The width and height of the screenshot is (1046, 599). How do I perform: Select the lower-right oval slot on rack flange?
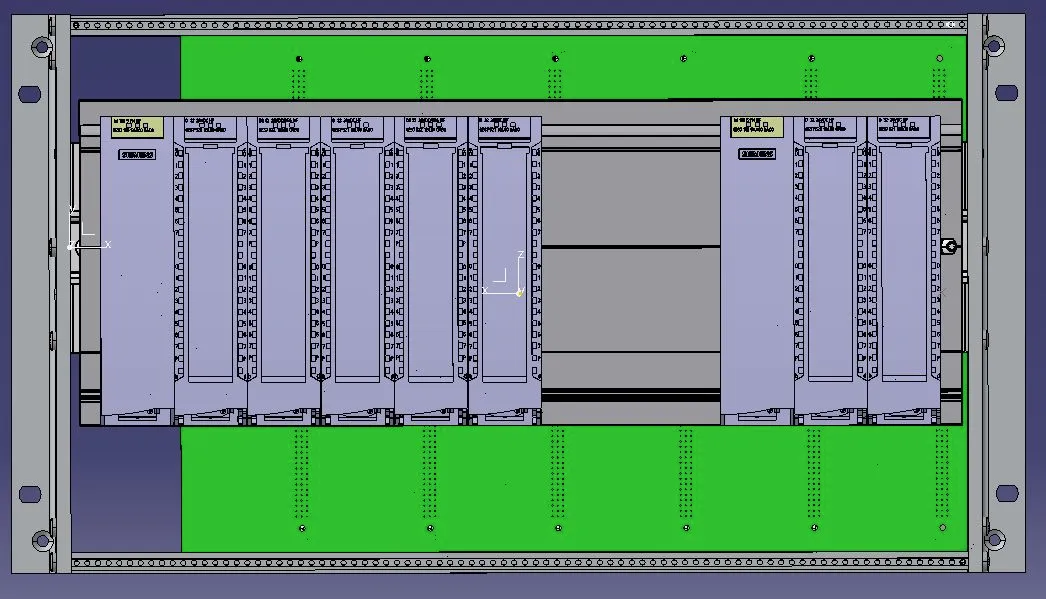tap(1007, 494)
